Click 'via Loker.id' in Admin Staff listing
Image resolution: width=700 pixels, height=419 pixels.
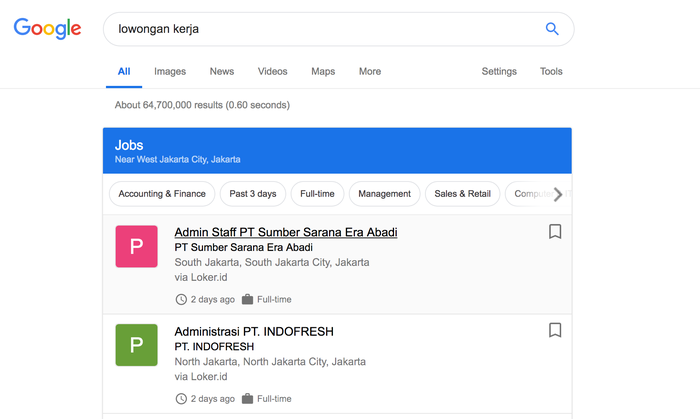click(x=201, y=277)
